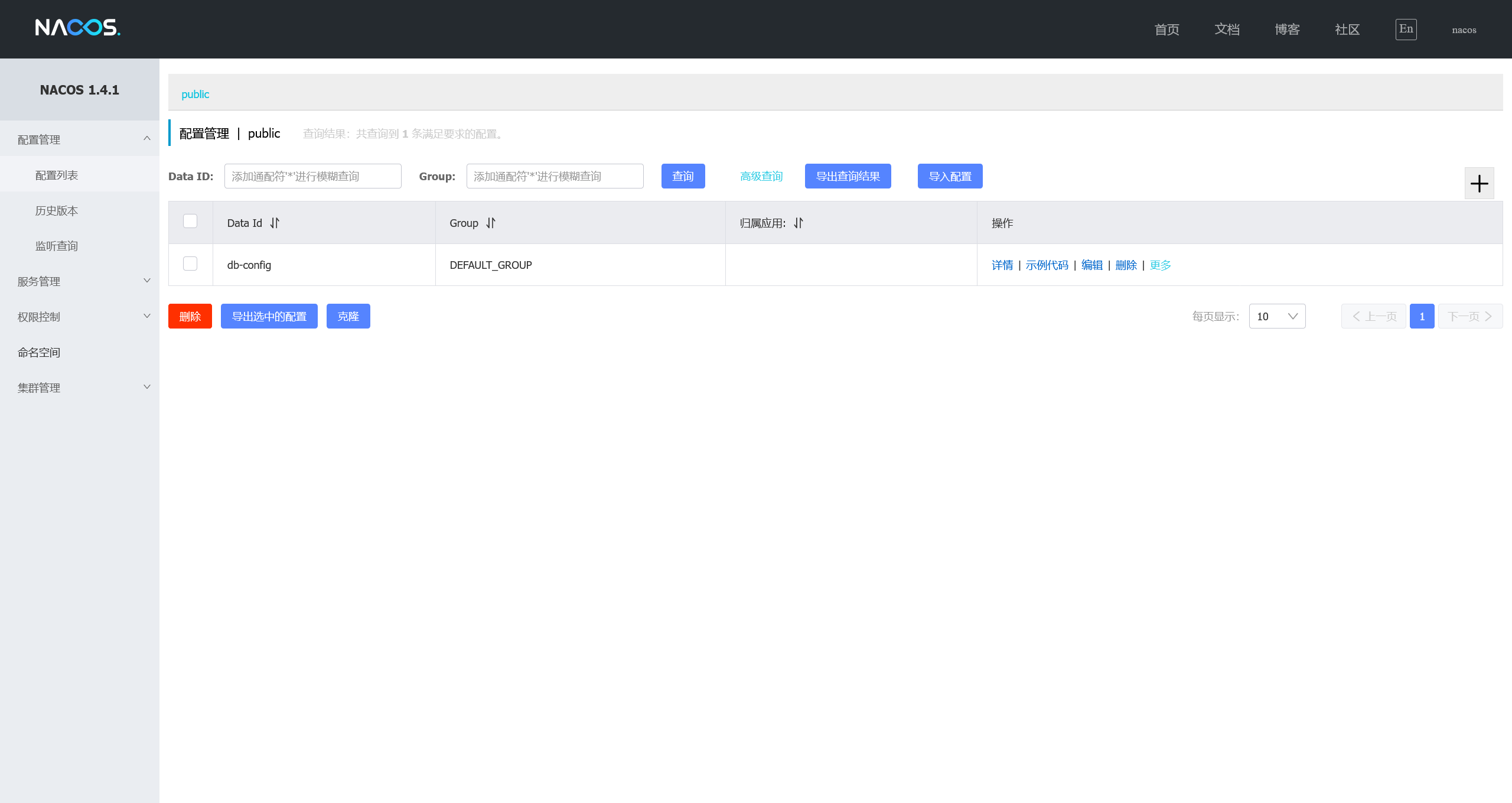
Task: Open 详情 link for db-config
Action: pos(1002,265)
